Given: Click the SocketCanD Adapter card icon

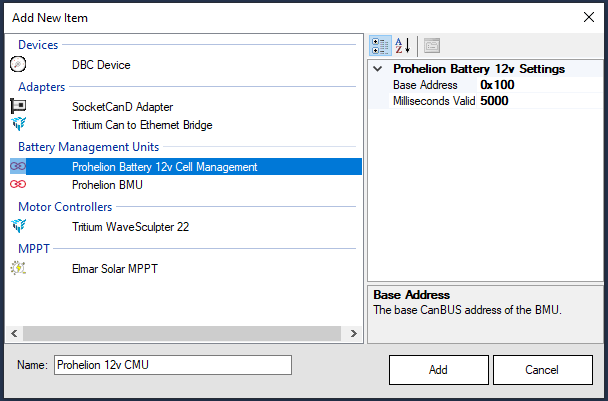Looking at the screenshot, I should (18, 105).
